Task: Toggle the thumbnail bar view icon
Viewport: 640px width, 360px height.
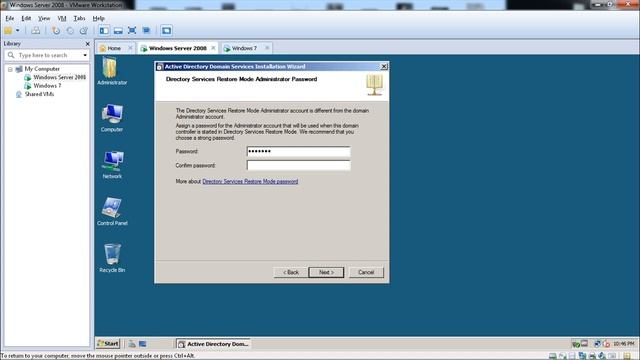Action: tap(118, 31)
